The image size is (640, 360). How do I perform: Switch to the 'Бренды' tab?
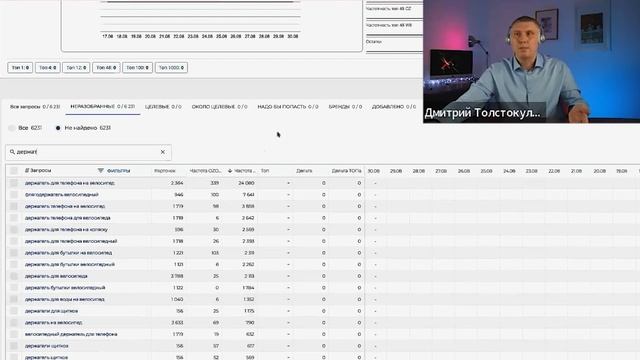pos(345,107)
